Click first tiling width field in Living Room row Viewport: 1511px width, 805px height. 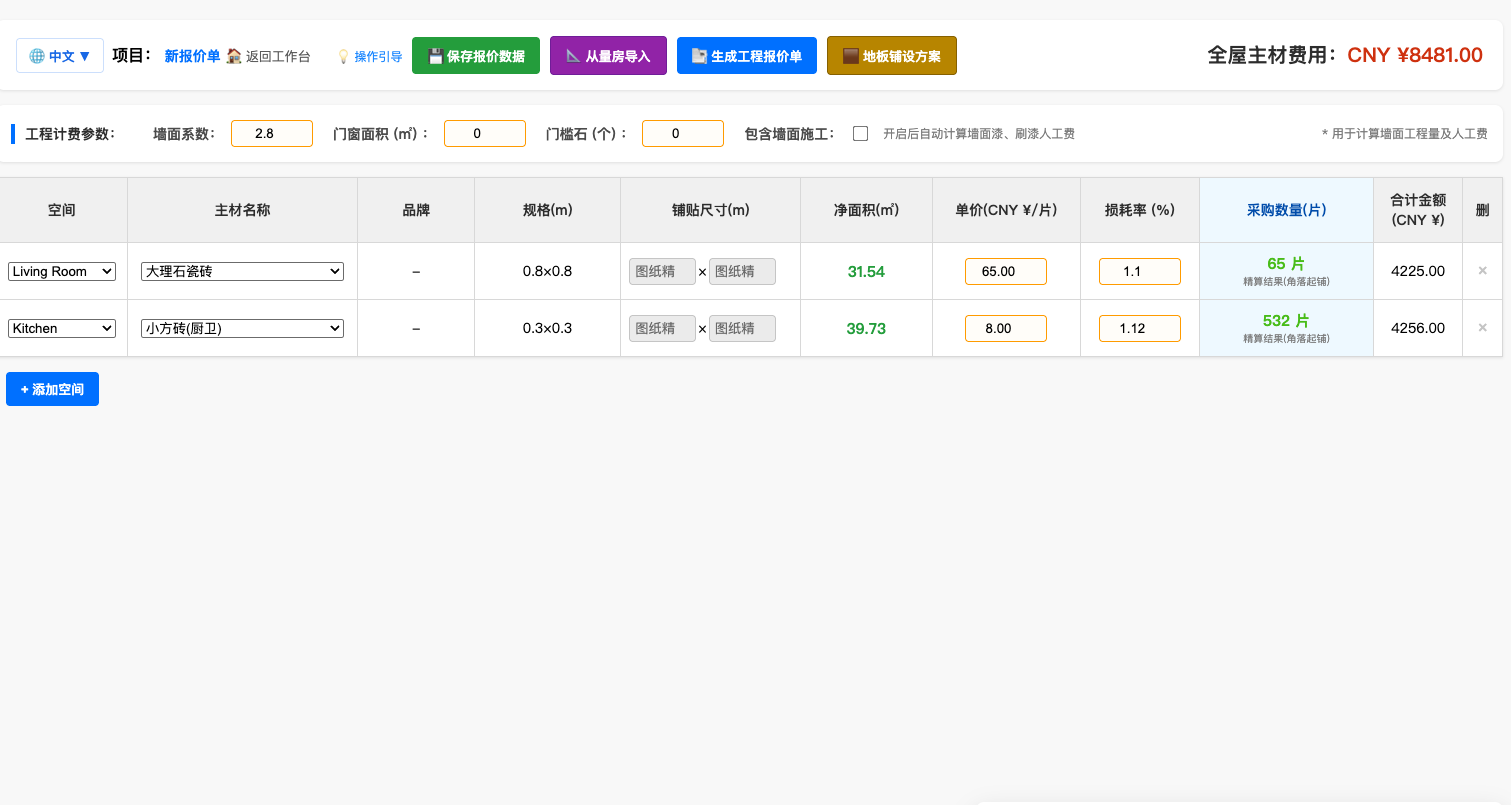[x=662, y=271]
